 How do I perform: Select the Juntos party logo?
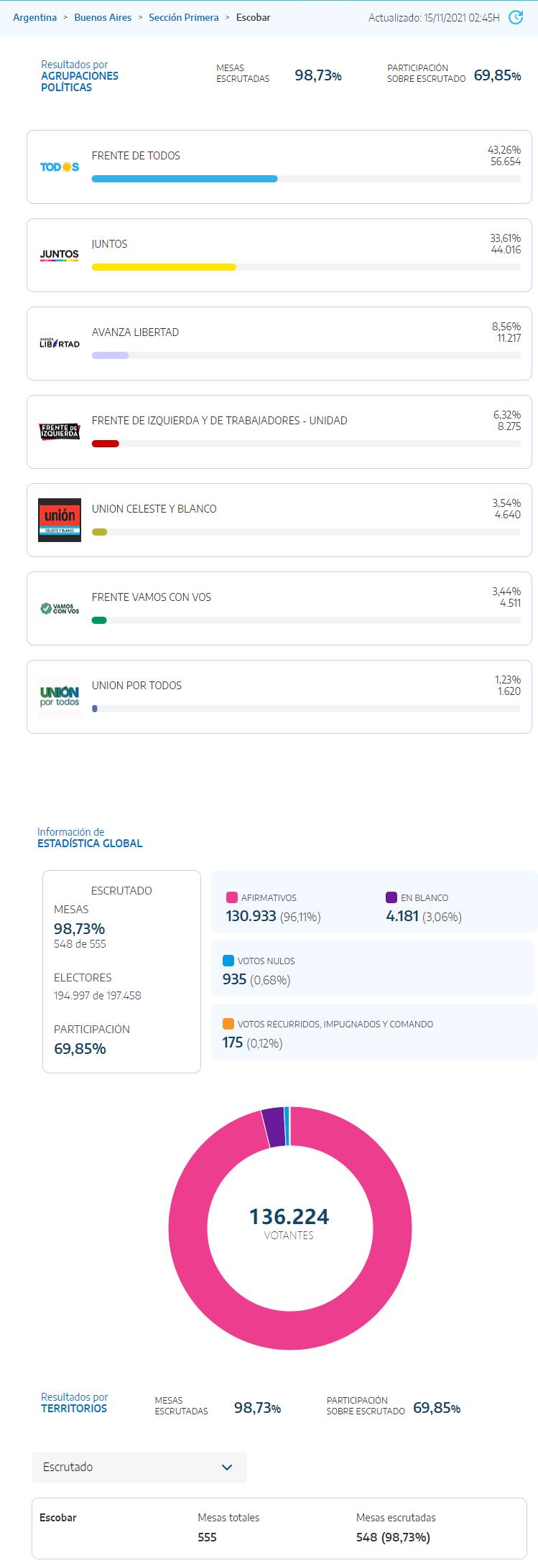tap(60, 255)
